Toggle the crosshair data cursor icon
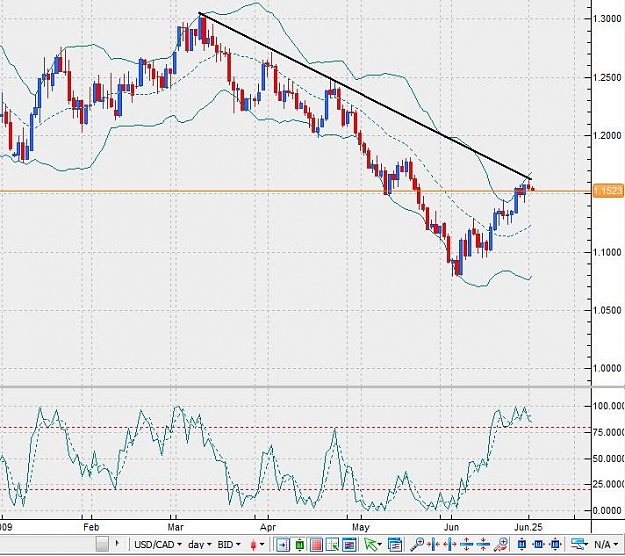Viewport: 625px width, 556px height. [332, 544]
